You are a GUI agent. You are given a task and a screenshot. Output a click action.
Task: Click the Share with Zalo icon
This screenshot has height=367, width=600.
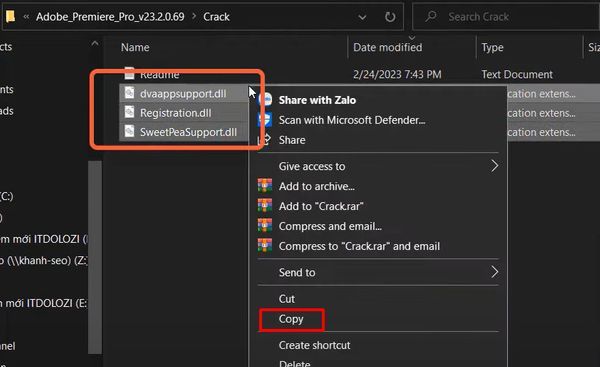point(265,100)
